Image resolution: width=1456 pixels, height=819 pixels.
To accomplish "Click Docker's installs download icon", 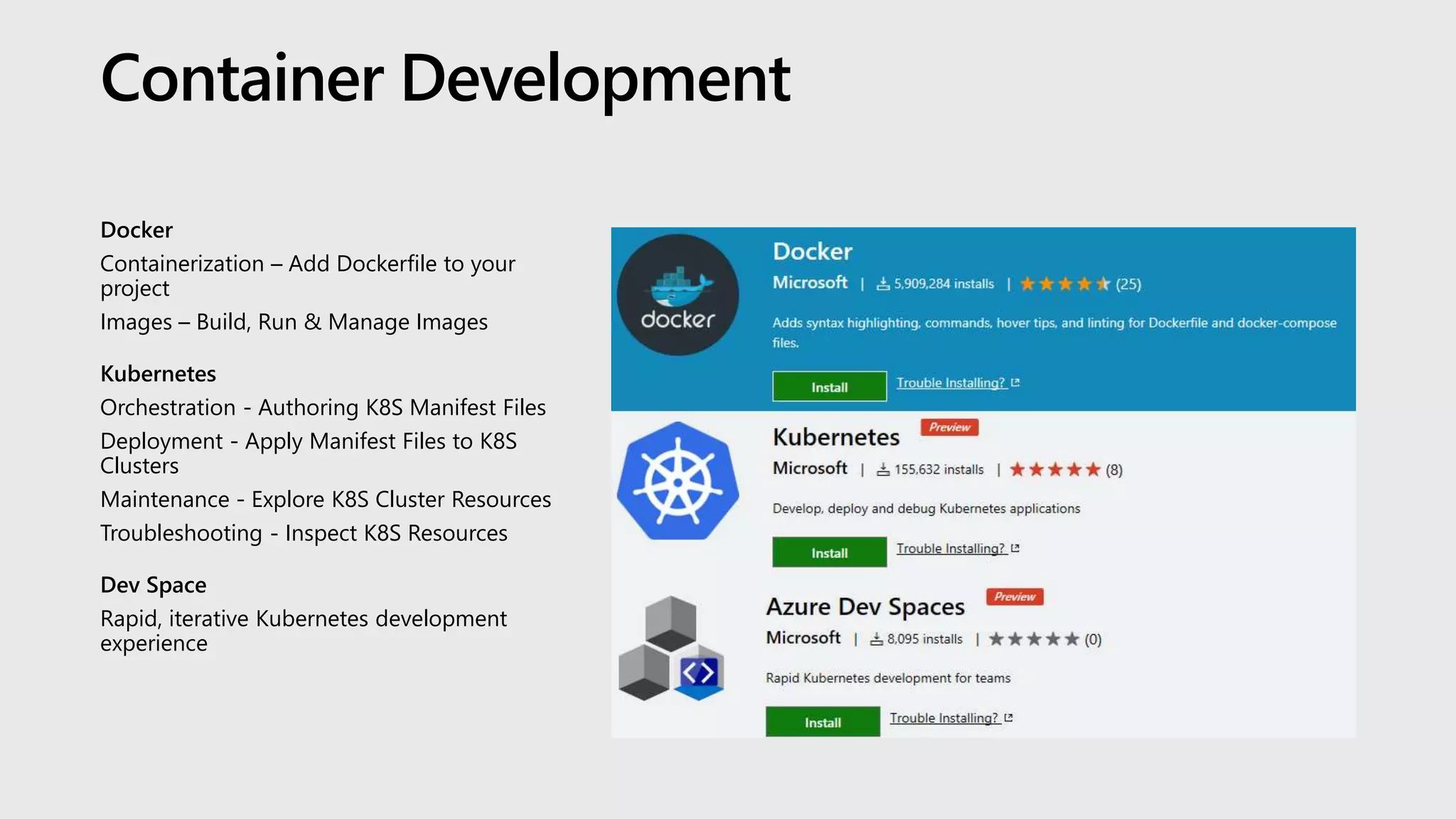I will pyautogui.click(x=883, y=284).
